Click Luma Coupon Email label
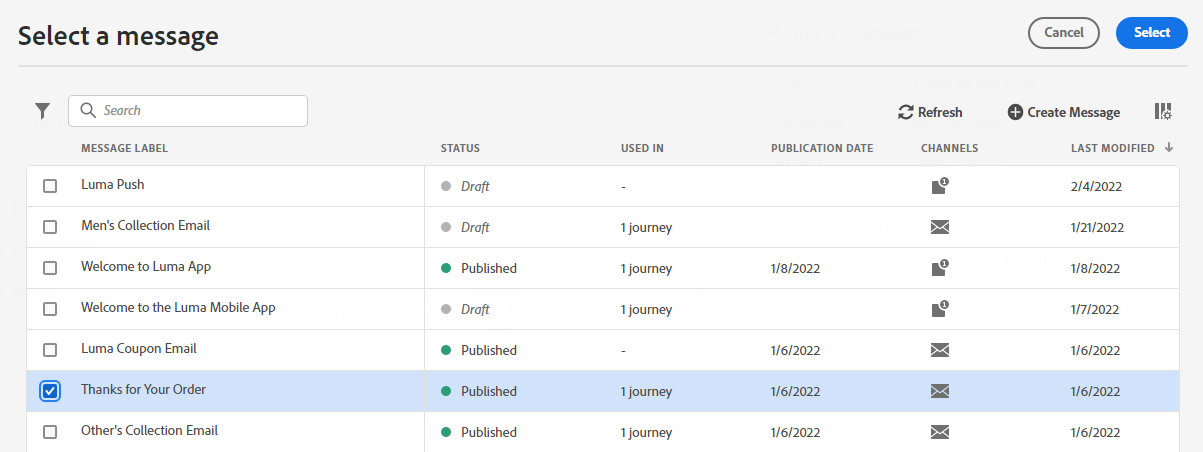Screen dimensions: 1203x452 [x=139, y=349]
